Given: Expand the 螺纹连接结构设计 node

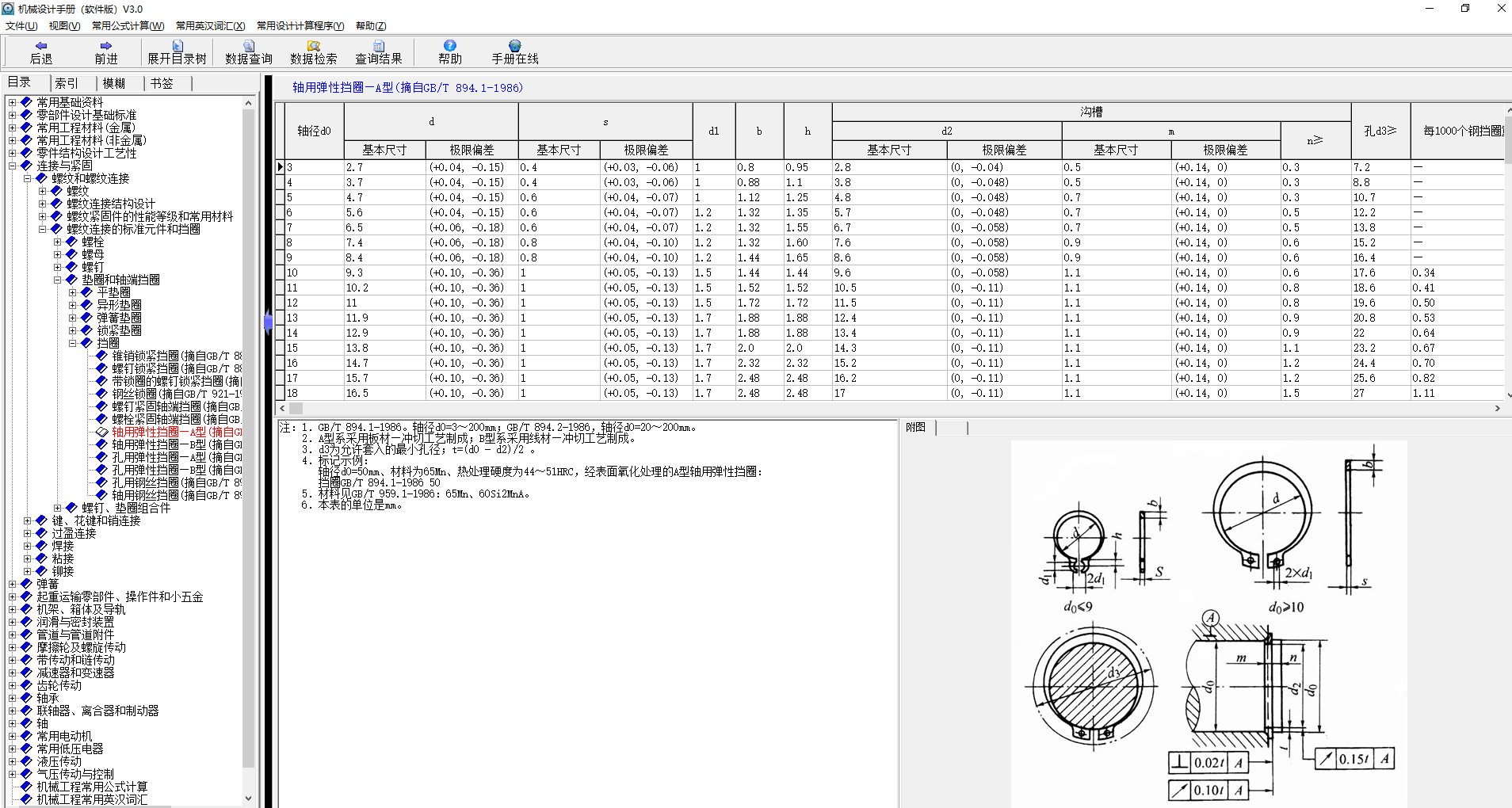Looking at the screenshot, I should coord(42,204).
